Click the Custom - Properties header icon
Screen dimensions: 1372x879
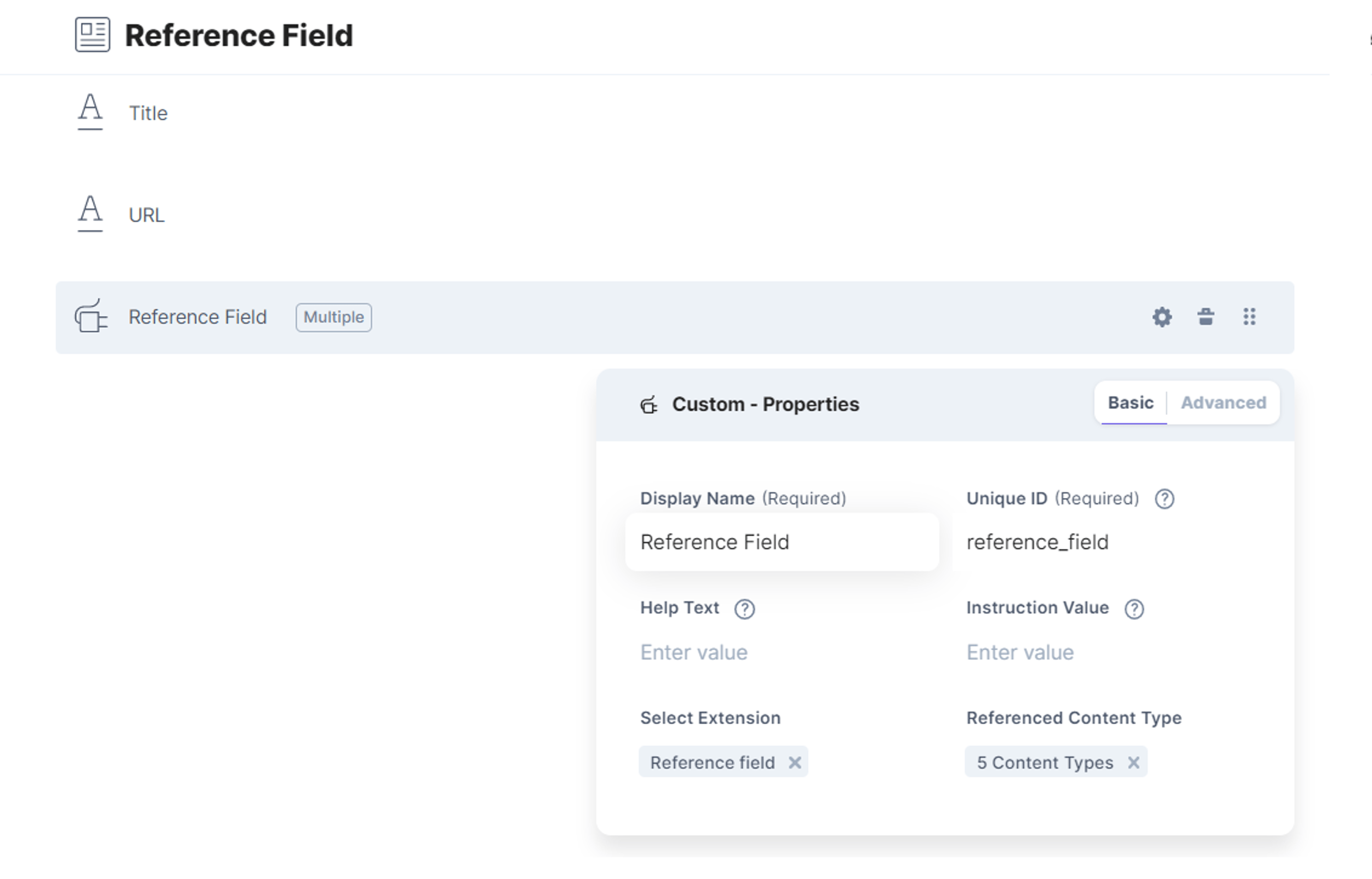pyautogui.click(x=648, y=405)
